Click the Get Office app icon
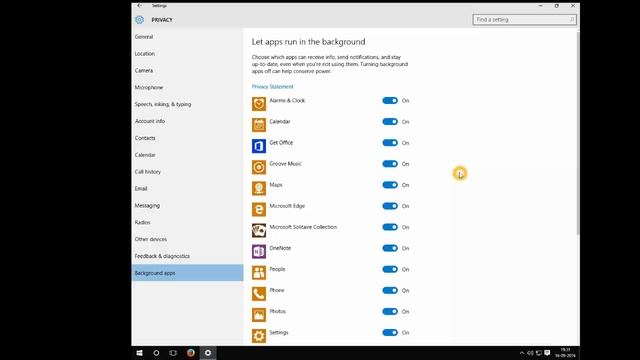 point(259,146)
